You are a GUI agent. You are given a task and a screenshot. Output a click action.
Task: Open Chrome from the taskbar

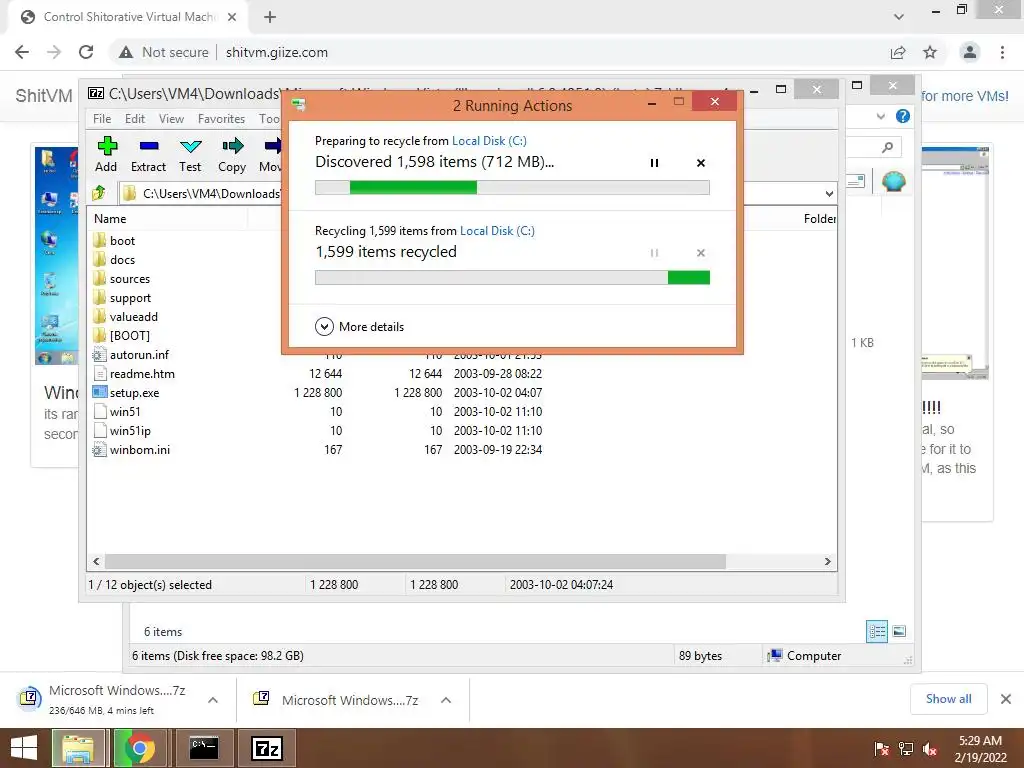point(139,748)
